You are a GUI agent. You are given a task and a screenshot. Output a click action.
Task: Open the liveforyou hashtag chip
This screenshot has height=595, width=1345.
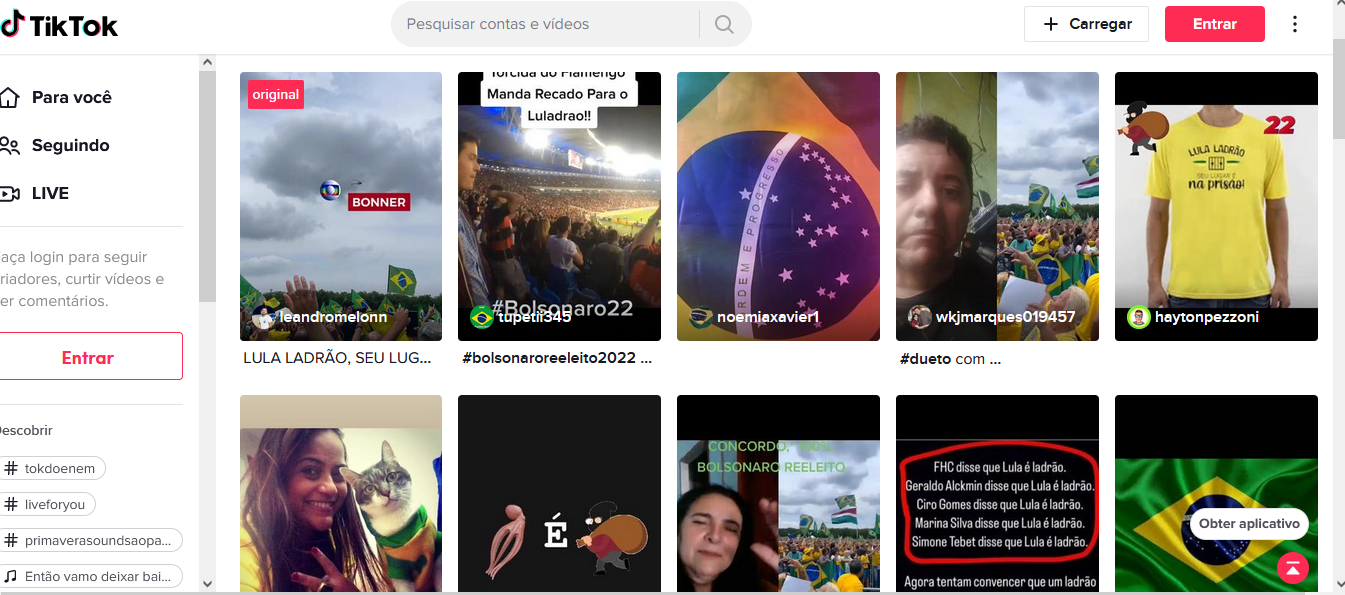click(x=50, y=504)
